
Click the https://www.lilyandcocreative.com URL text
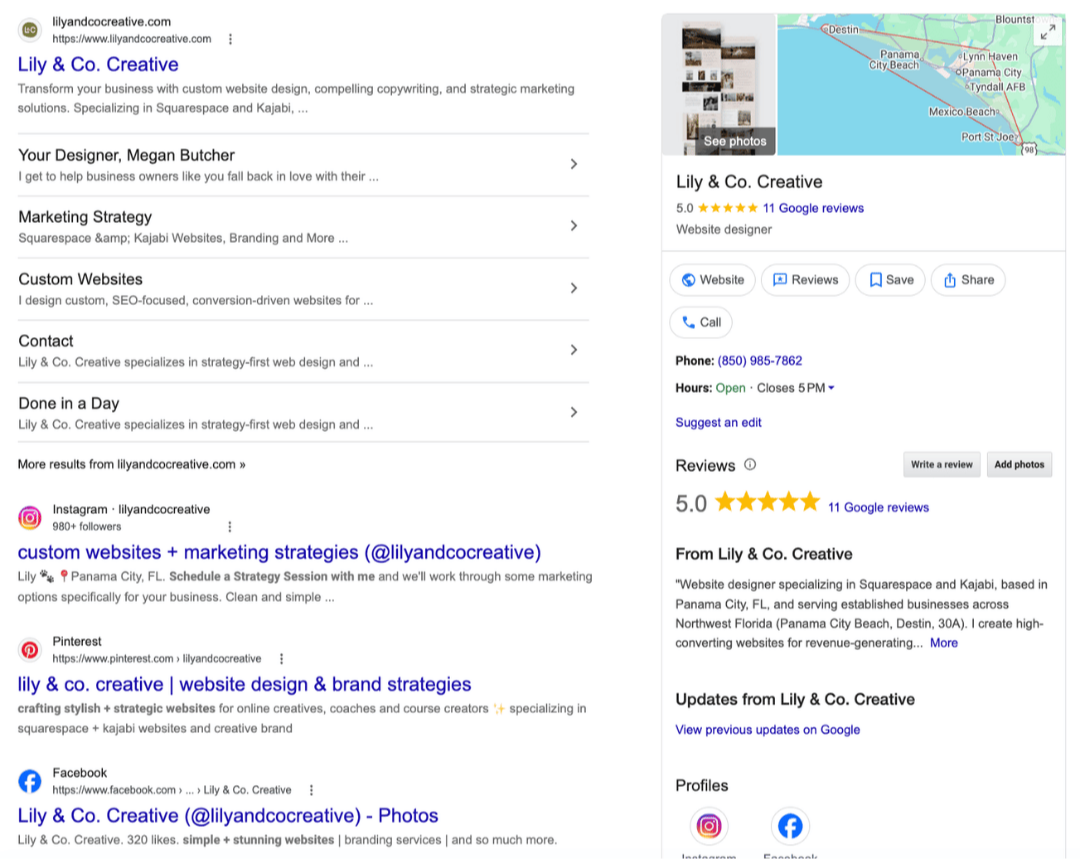[x=132, y=39]
